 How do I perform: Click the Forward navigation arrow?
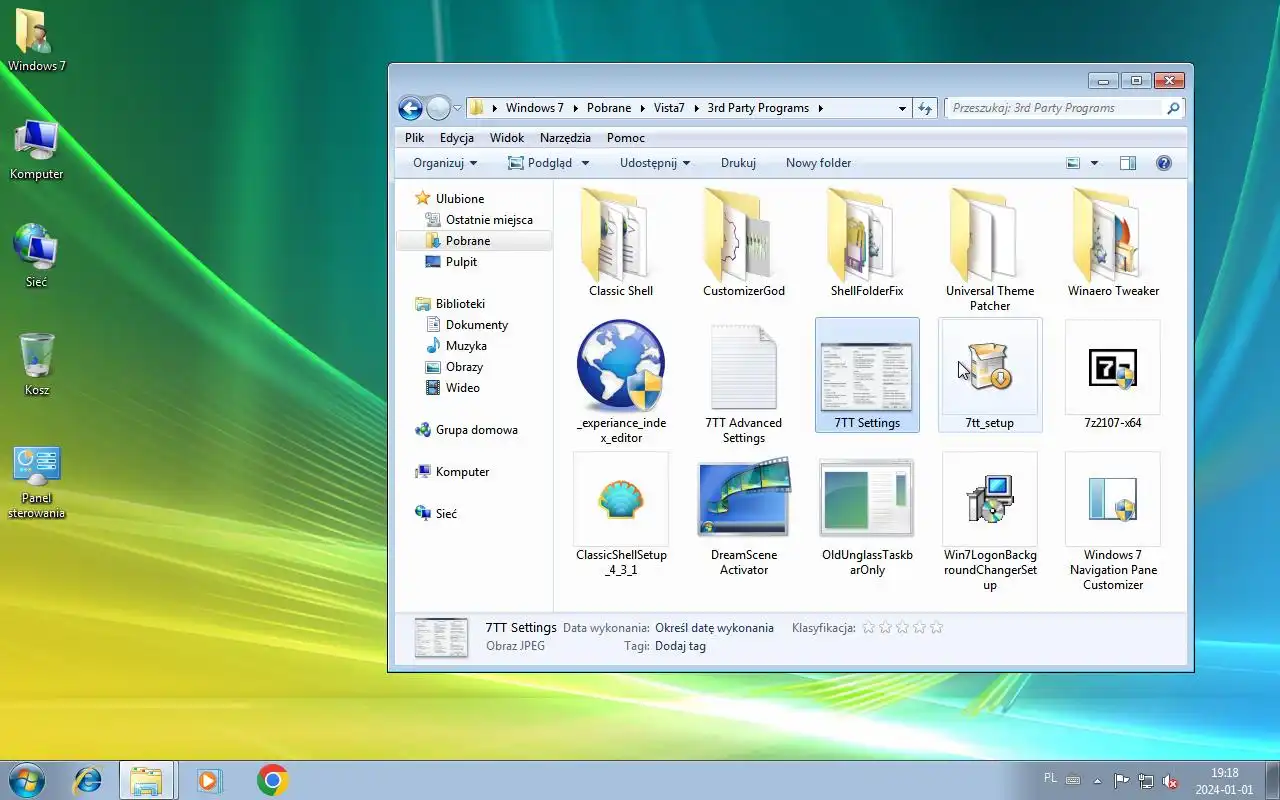tap(438, 108)
